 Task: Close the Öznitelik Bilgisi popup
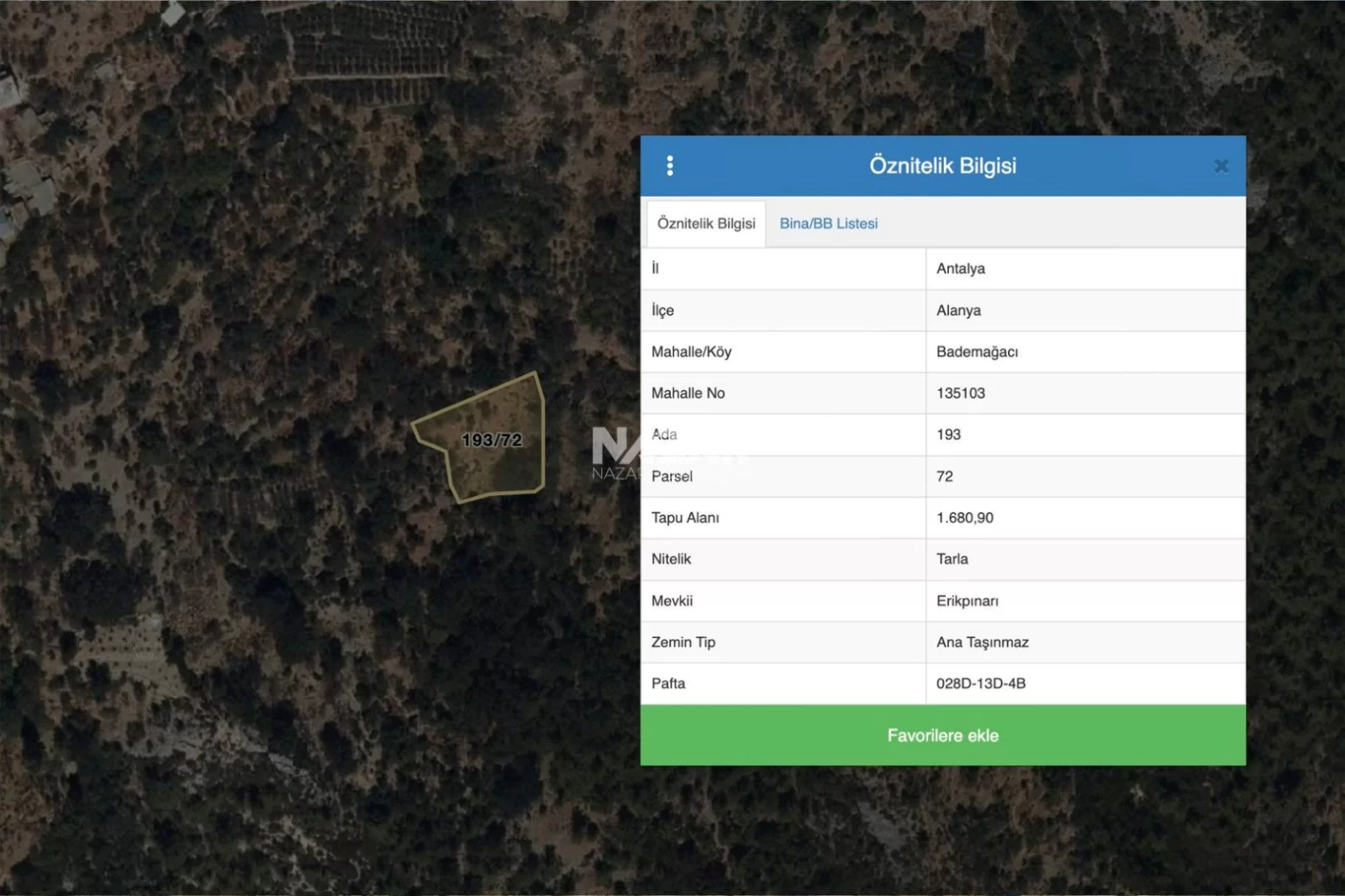coord(1221,166)
